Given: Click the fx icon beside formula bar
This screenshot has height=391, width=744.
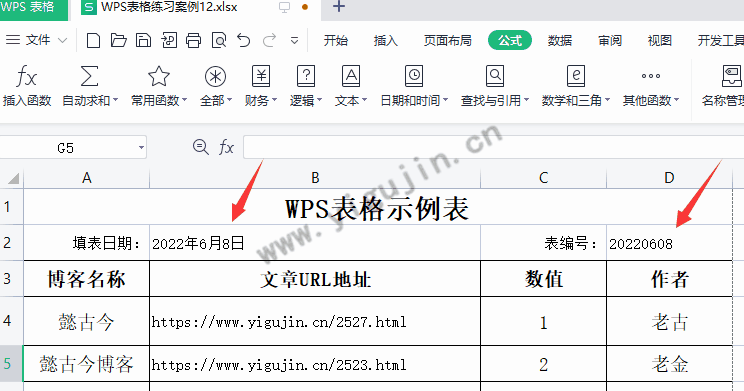Looking at the screenshot, I should [x=226, y=147].
